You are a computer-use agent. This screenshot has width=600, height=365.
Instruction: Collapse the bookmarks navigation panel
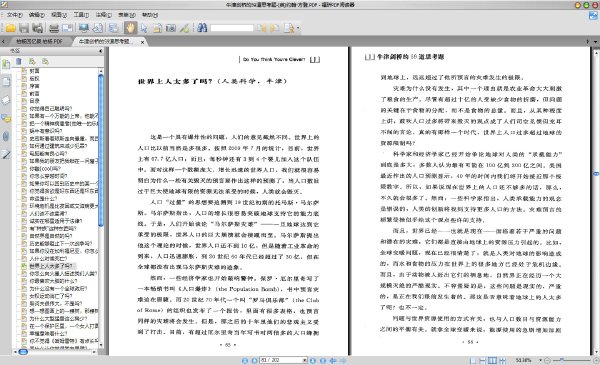101,51
